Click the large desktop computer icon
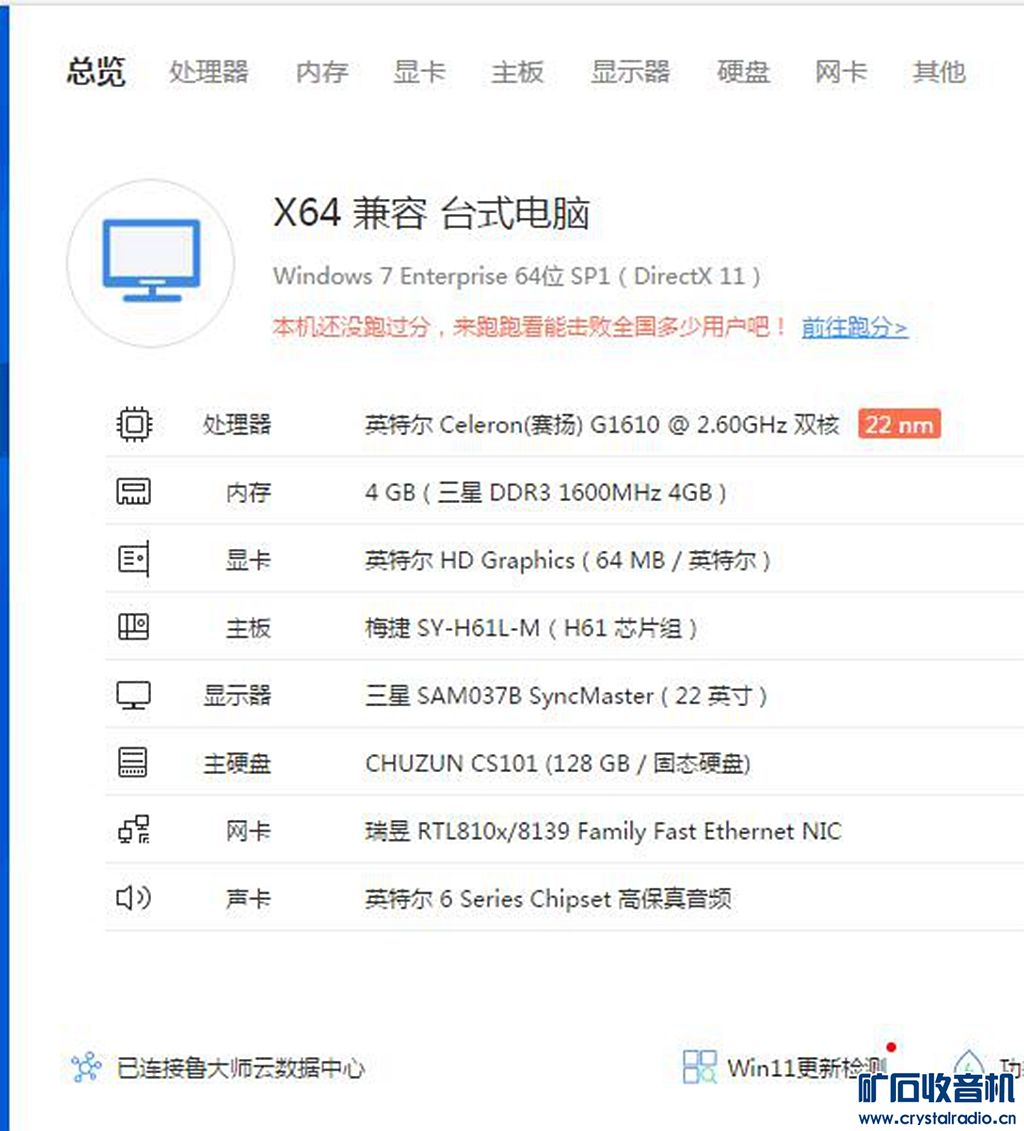 (151, 263)
